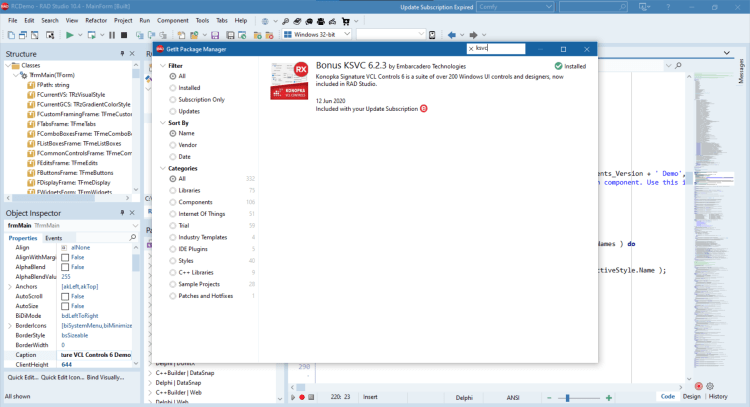Open the Component menu
This screenshot has width=750, height=407.
[173, 21]
